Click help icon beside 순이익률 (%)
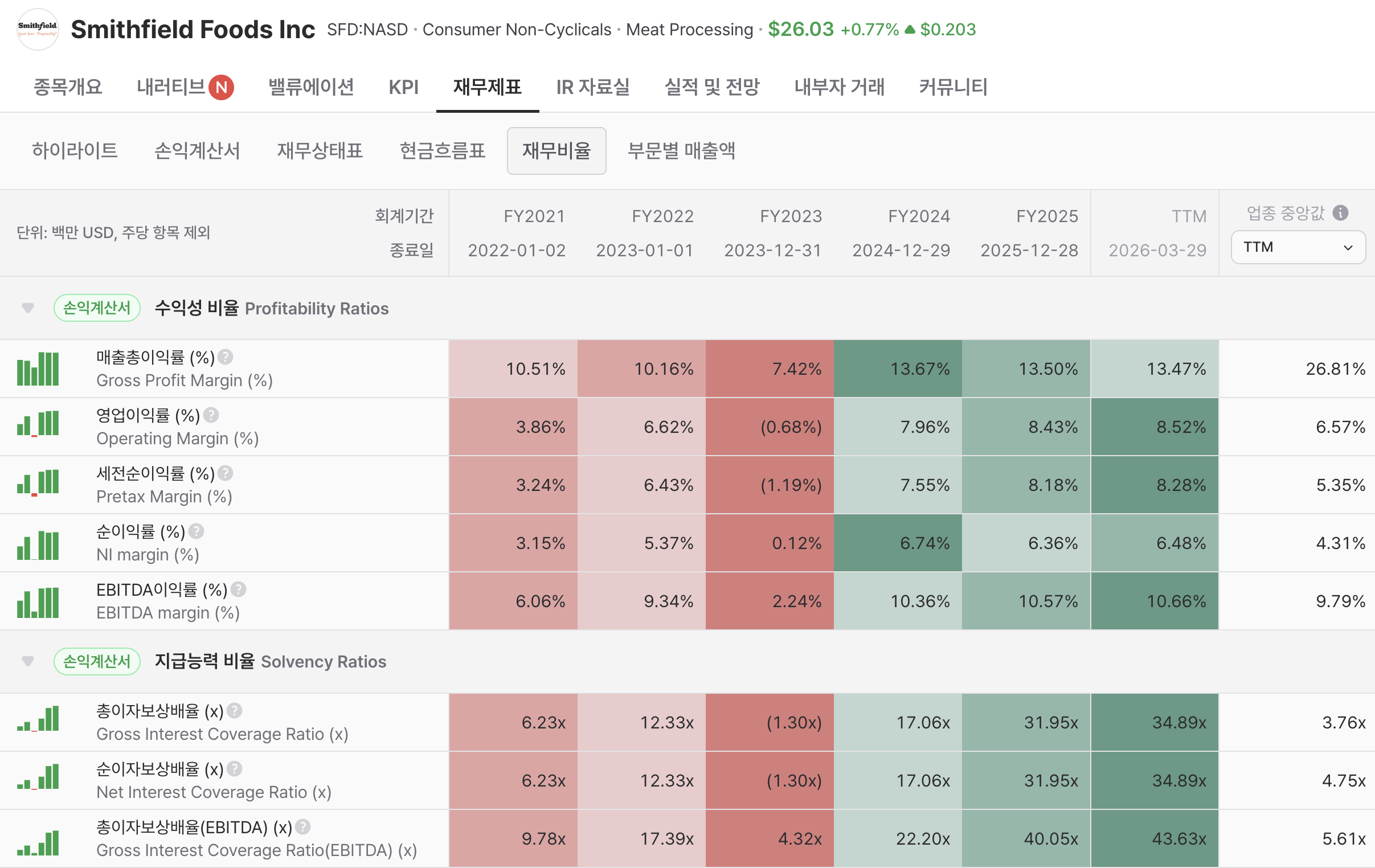 [x=197, y=531]
